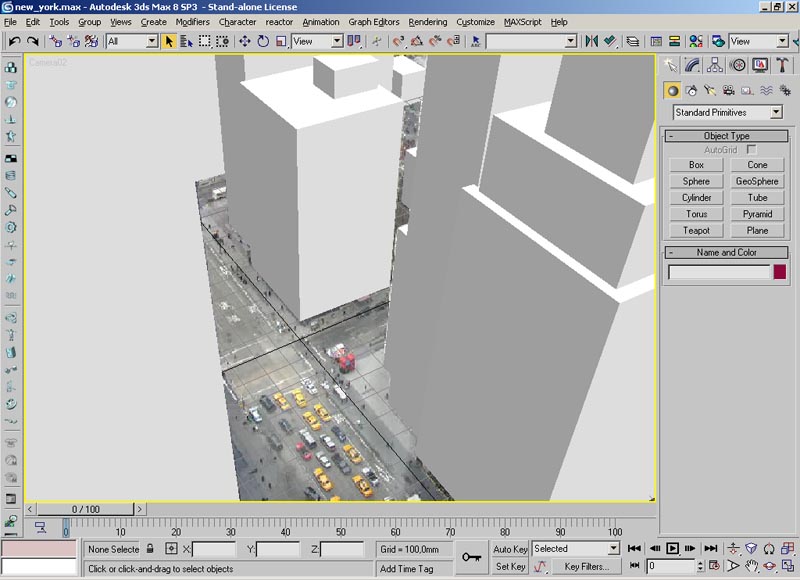Click the Undo arrow in main toolbar
This screenshot has width=800, height=580.
tap(13, 41)
